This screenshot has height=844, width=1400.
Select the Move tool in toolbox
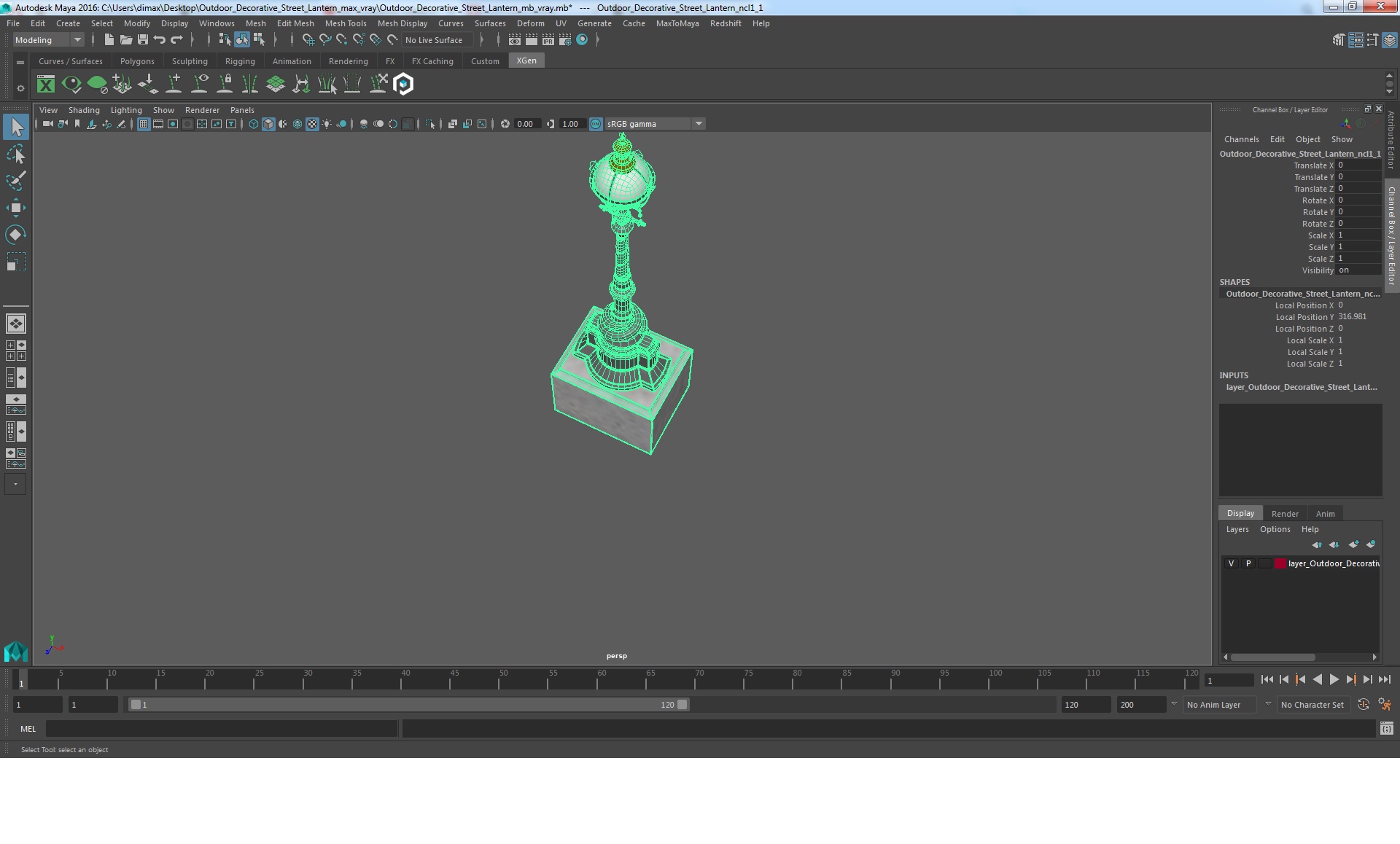click(15, 208)
